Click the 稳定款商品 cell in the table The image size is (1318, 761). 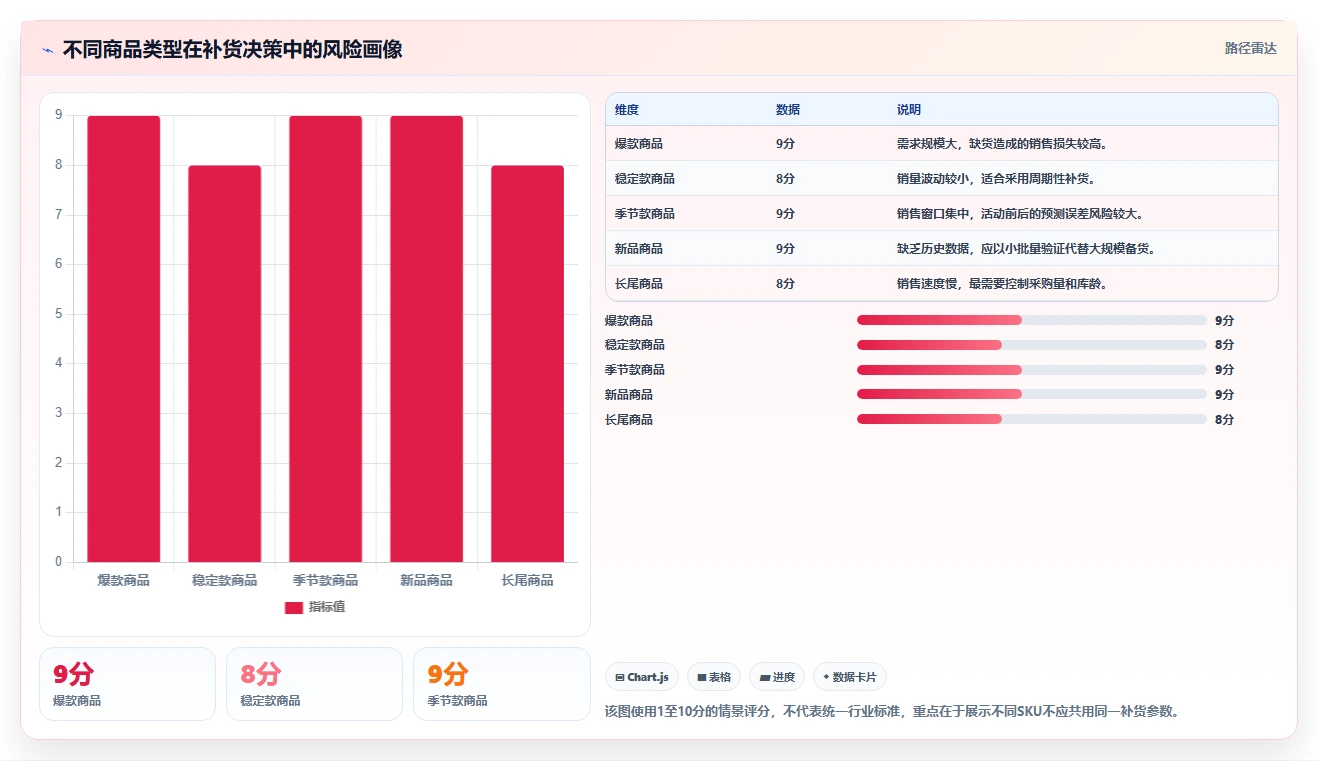tap(645, 179)
